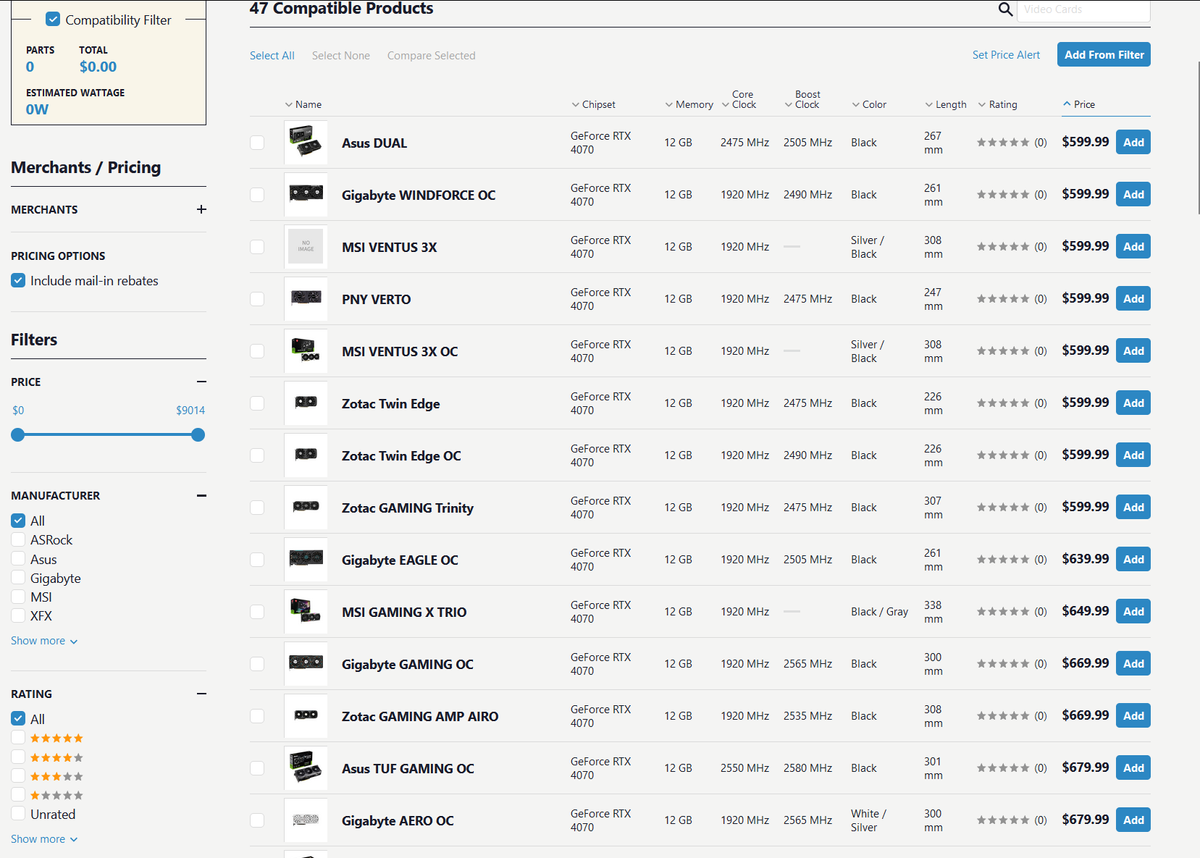The width and height of the screenshot is (1200, 858).
Task: Open the Asus DUAL product thumbnail
Action: click(305, 143)
